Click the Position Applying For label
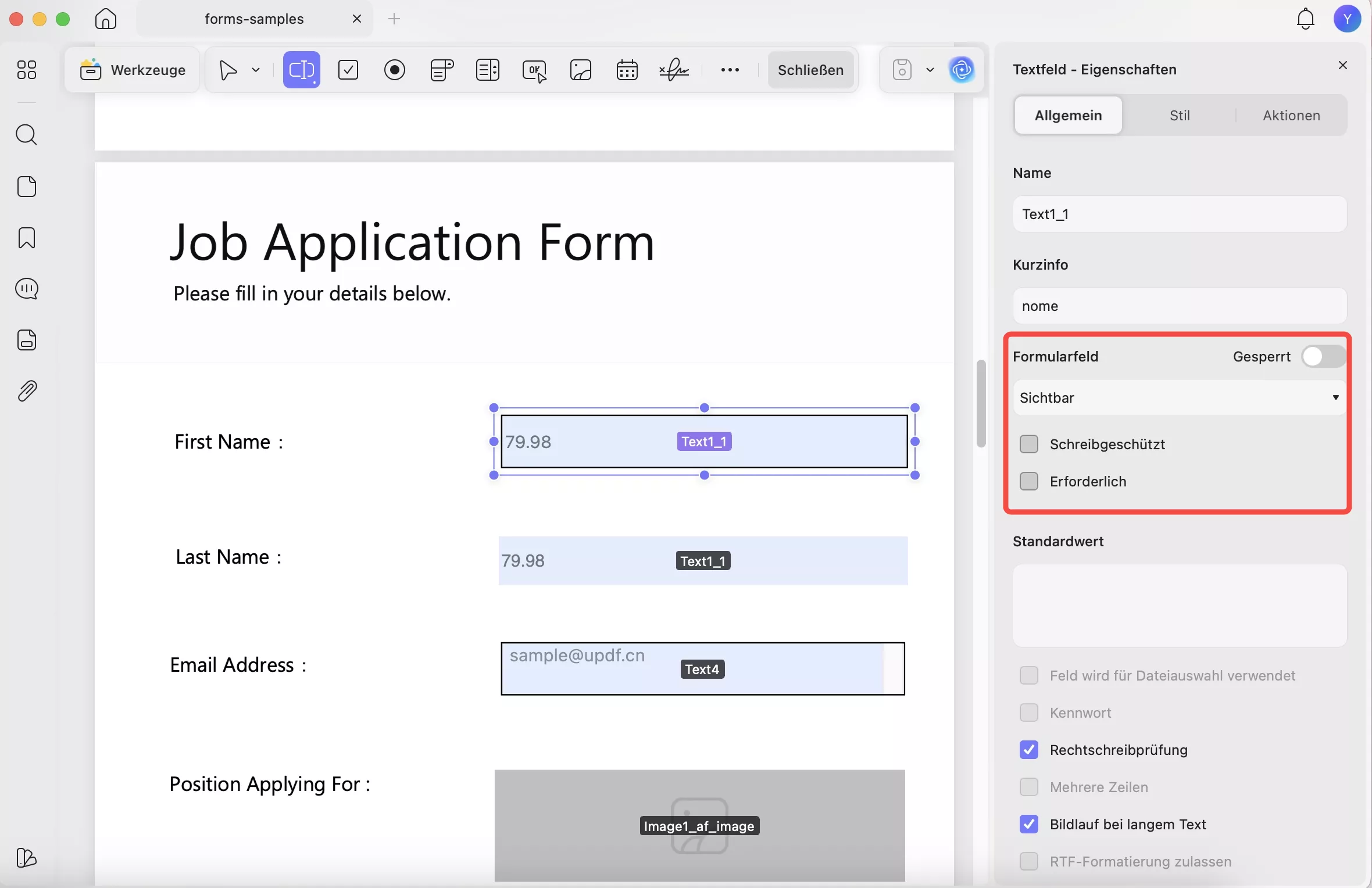 (x=270, y=785)
